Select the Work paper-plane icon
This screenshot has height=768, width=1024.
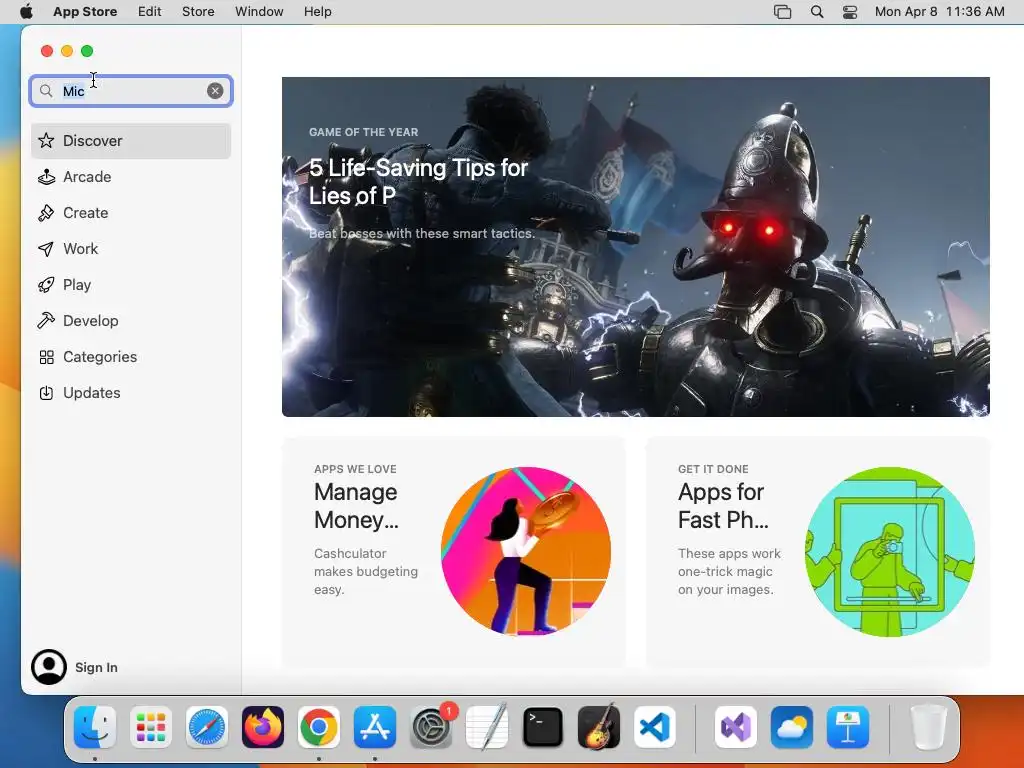46,249
